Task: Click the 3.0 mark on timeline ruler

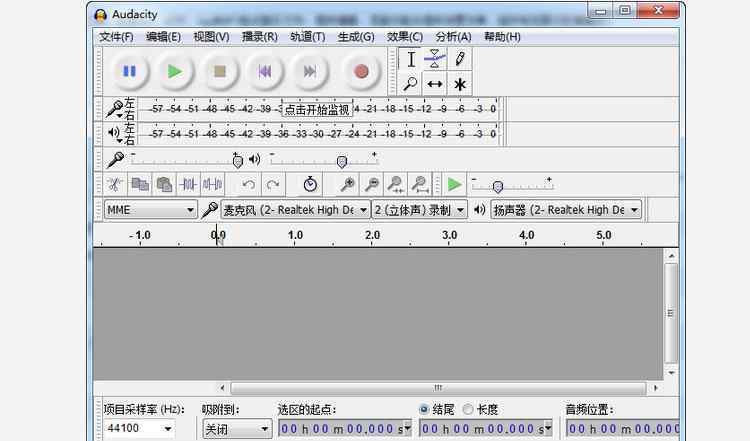Action: (449, 235)
